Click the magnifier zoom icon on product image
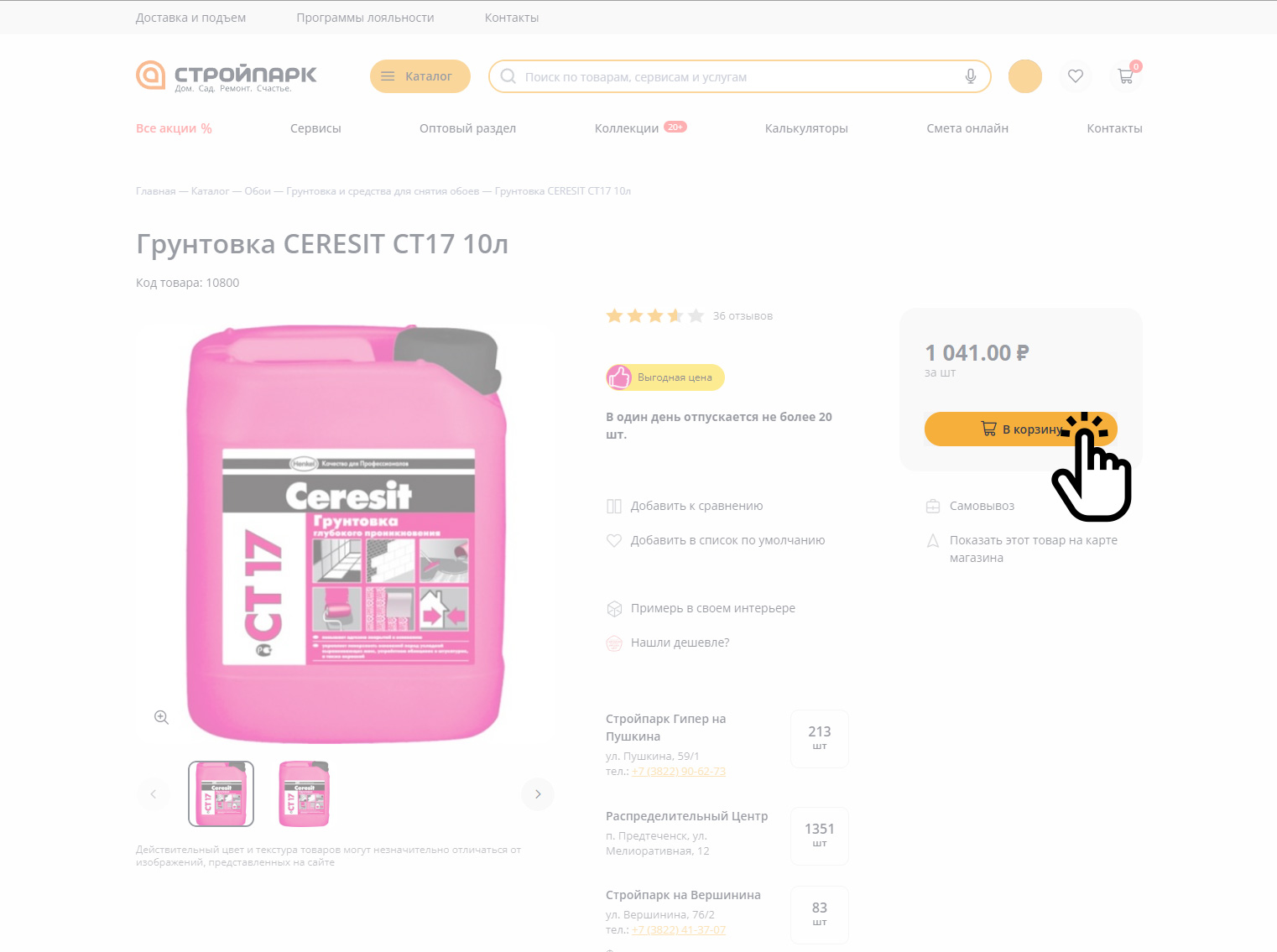 pos(162,717)
